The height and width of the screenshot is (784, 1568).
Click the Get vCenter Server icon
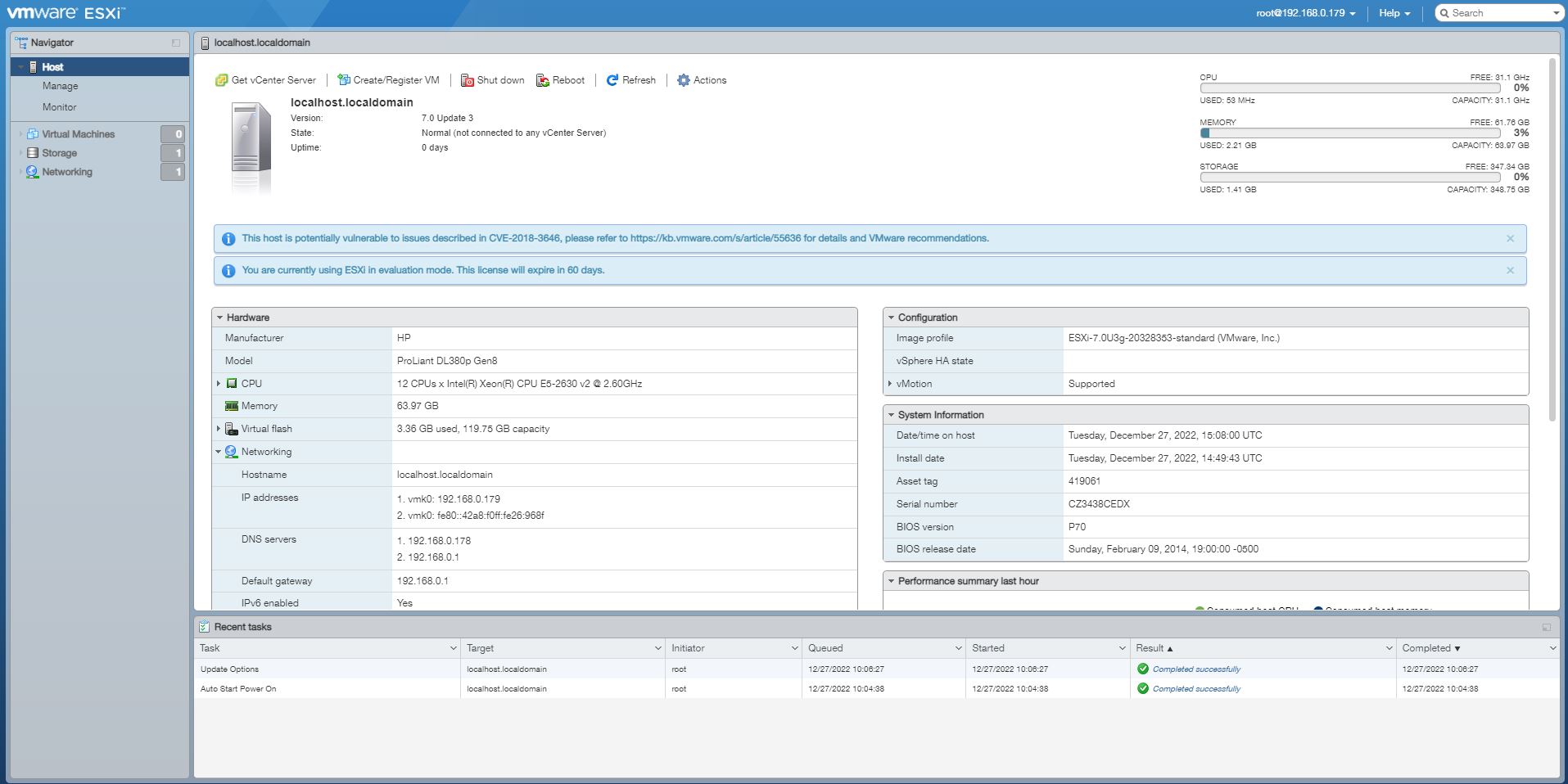[x=221, y=80]
